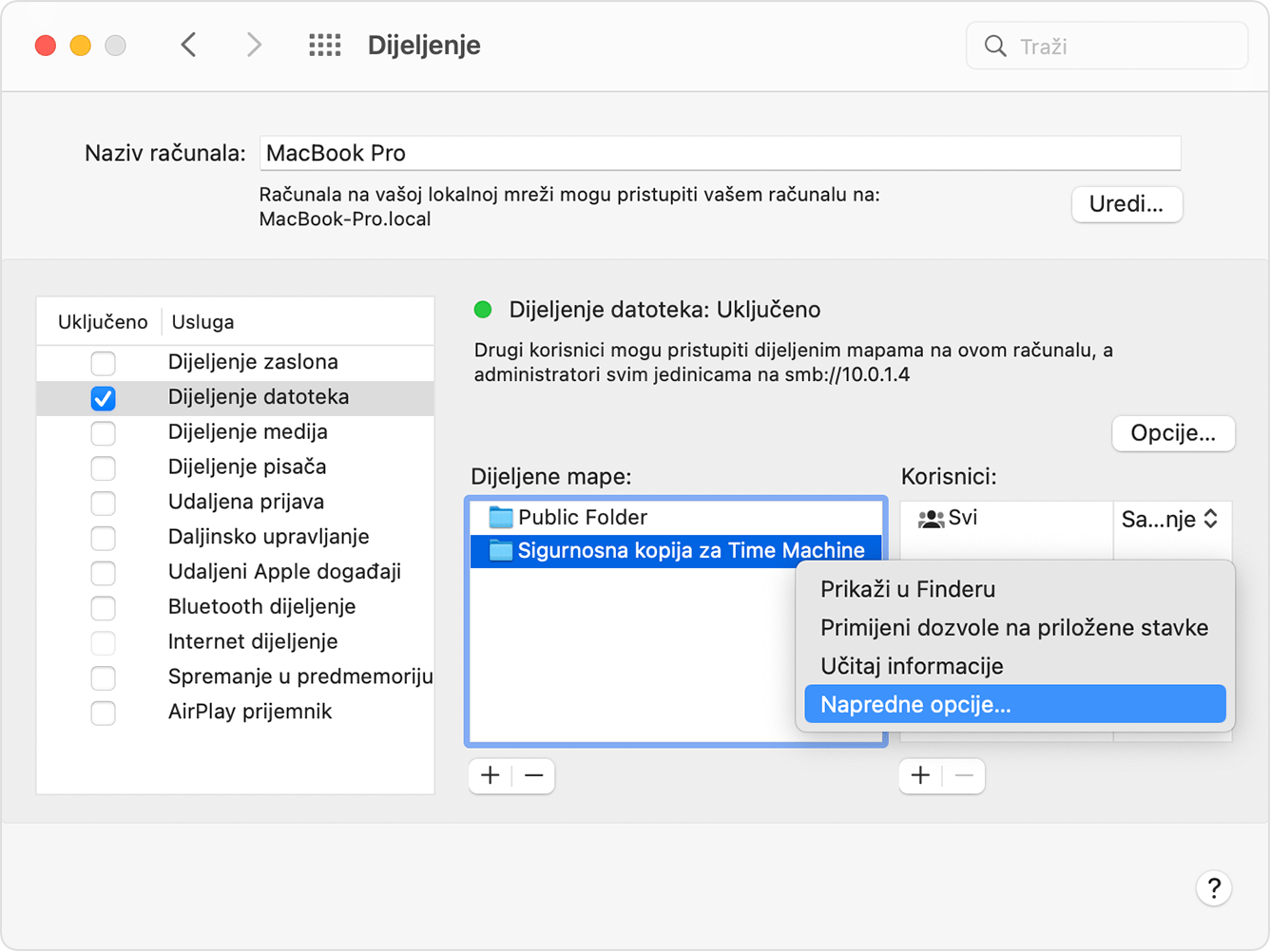Enable Dijeljenje medija checkbox
The image size is (1270, 952).
(x=103, y=432)
